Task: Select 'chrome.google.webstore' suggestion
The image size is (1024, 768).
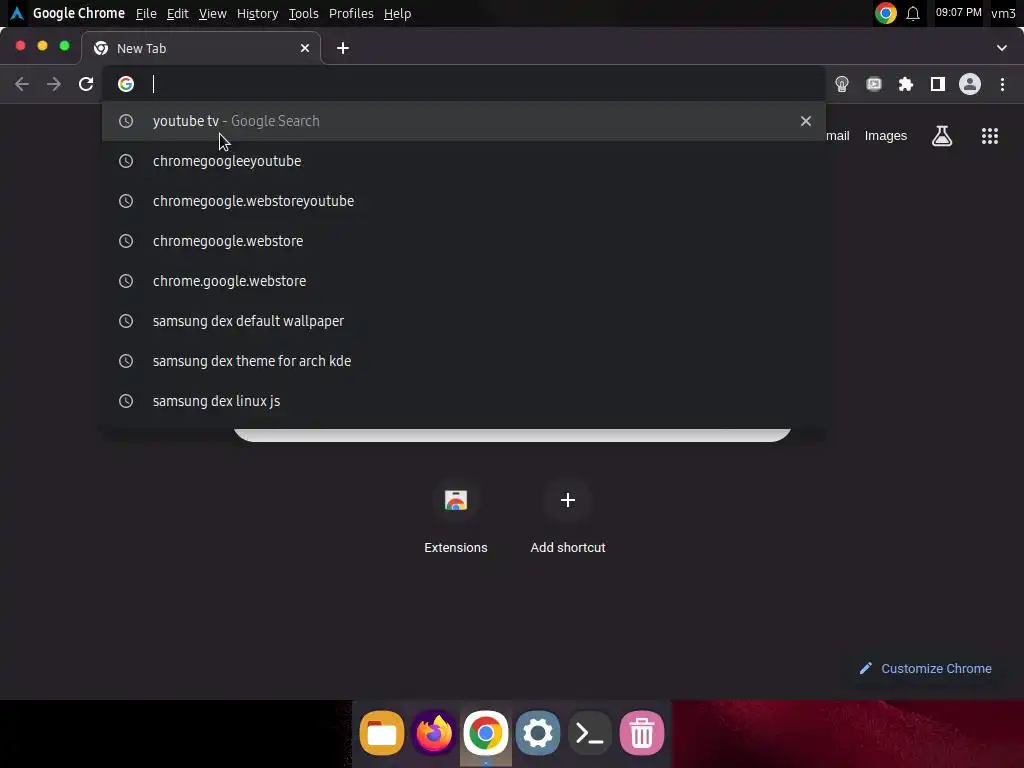Action: tap(464, 281)
